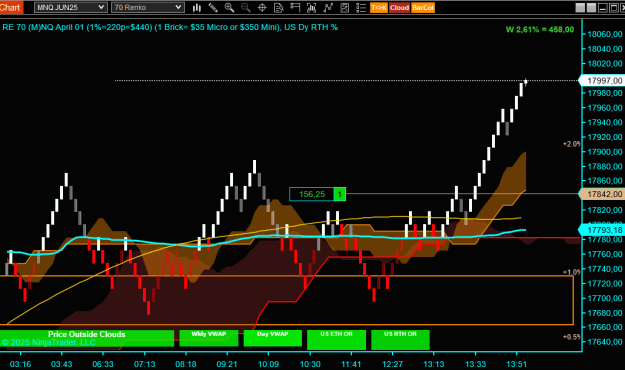Viewport: 625px width, 370px height.
Task: Open the indicators icon
Action: [328, 7]
